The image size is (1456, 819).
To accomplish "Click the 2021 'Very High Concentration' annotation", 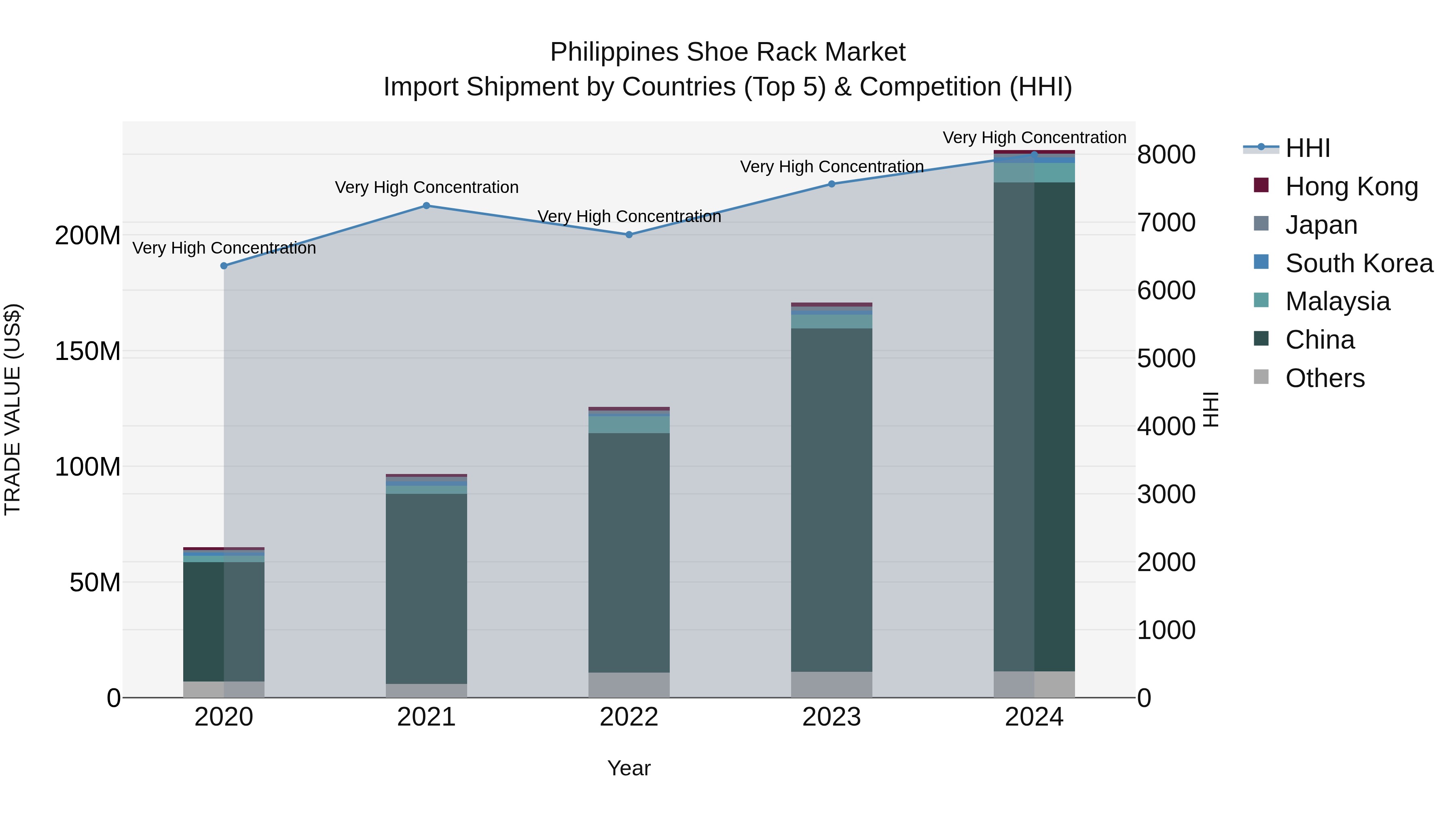I will pos(427,187).
